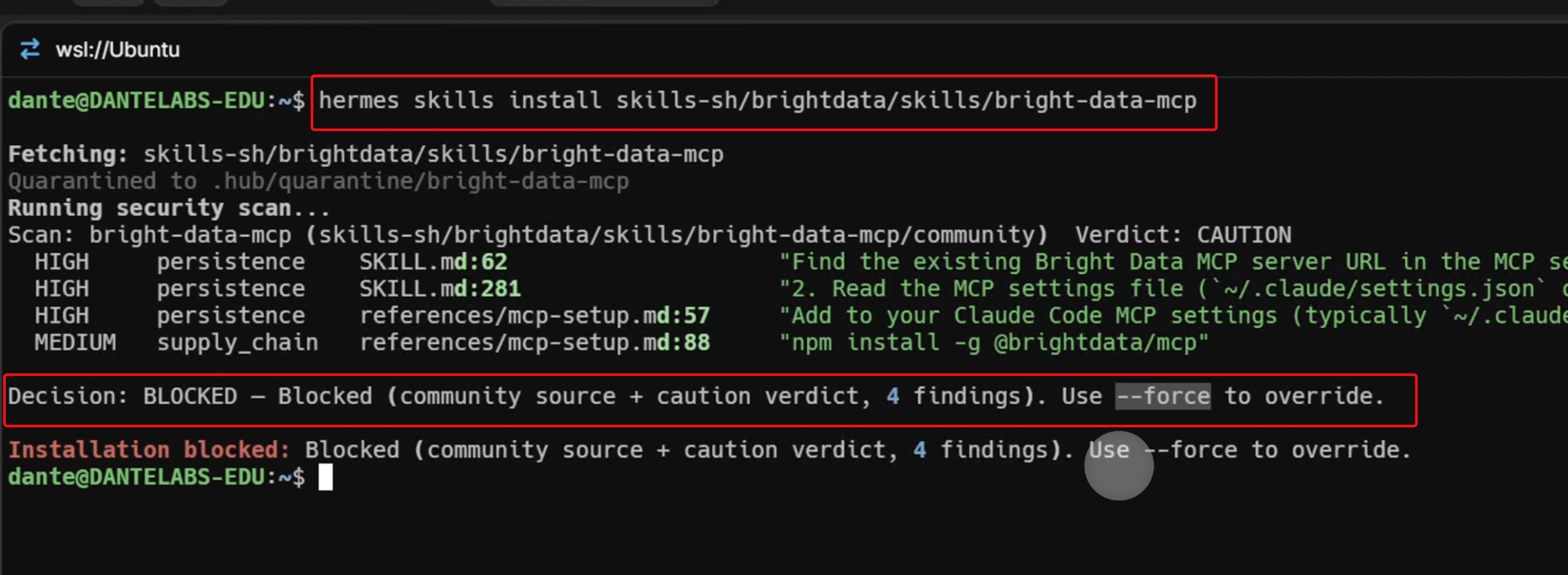Open the SKILL.md:62 file reference
Viewport: 1568px width, 575px height.
(x=433, y=262)
